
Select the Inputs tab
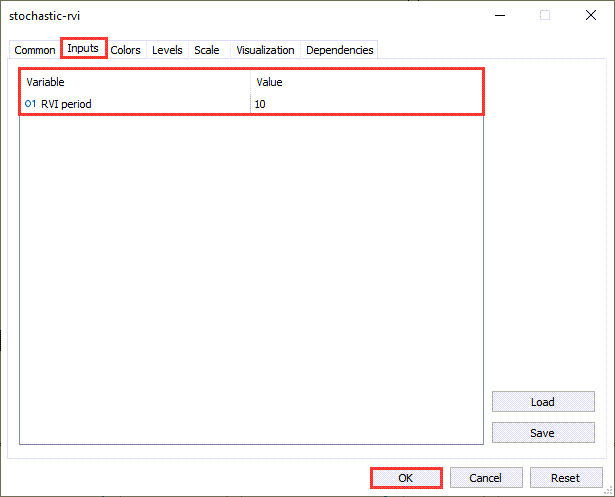[x=83, y=48]
